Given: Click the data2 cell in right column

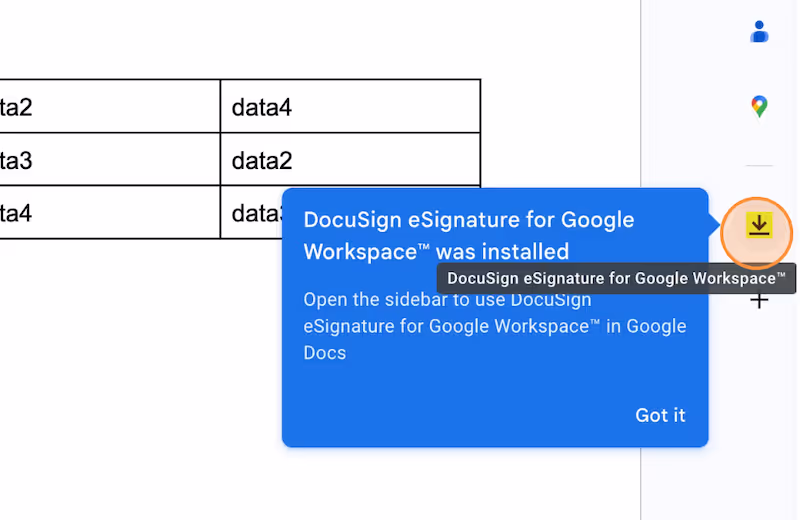Looking at the screenshot, I should 350,160.
